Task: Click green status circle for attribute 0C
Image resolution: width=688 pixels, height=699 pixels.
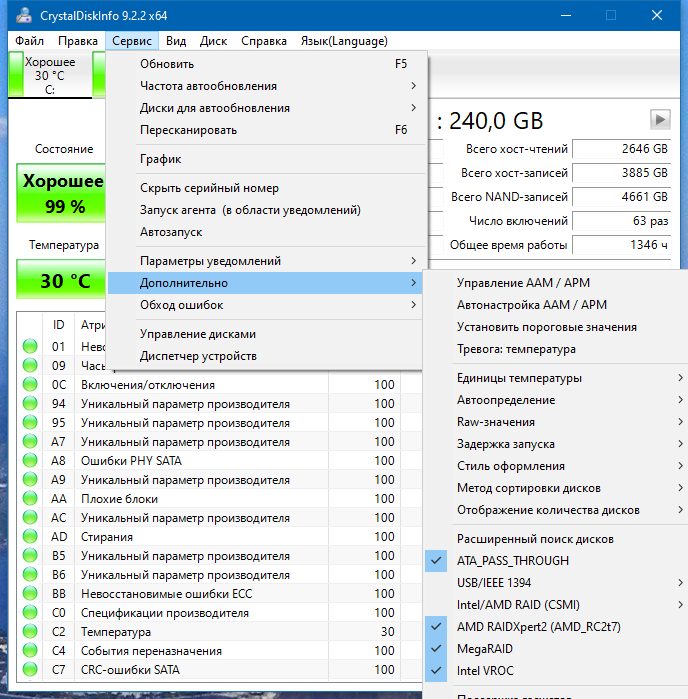Action: click(30, 384)
